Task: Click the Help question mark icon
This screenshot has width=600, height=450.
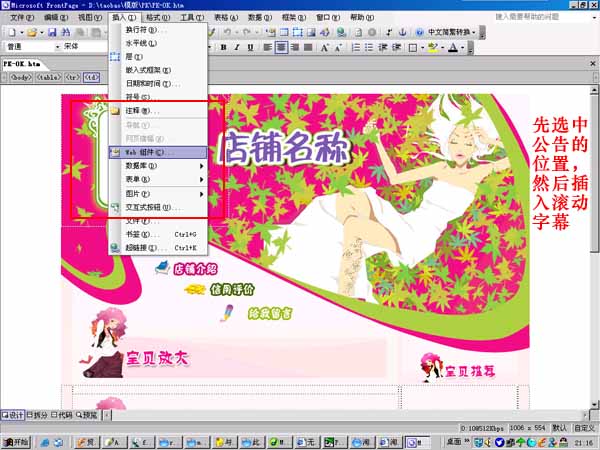Action: (420, 32)
